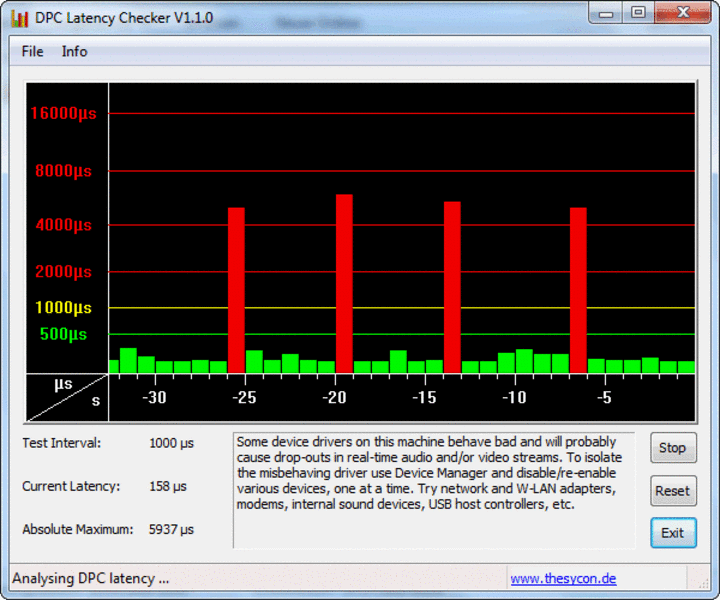
Task: Click the red latency spike bar near -25
Action: click(x=236, y=290)
